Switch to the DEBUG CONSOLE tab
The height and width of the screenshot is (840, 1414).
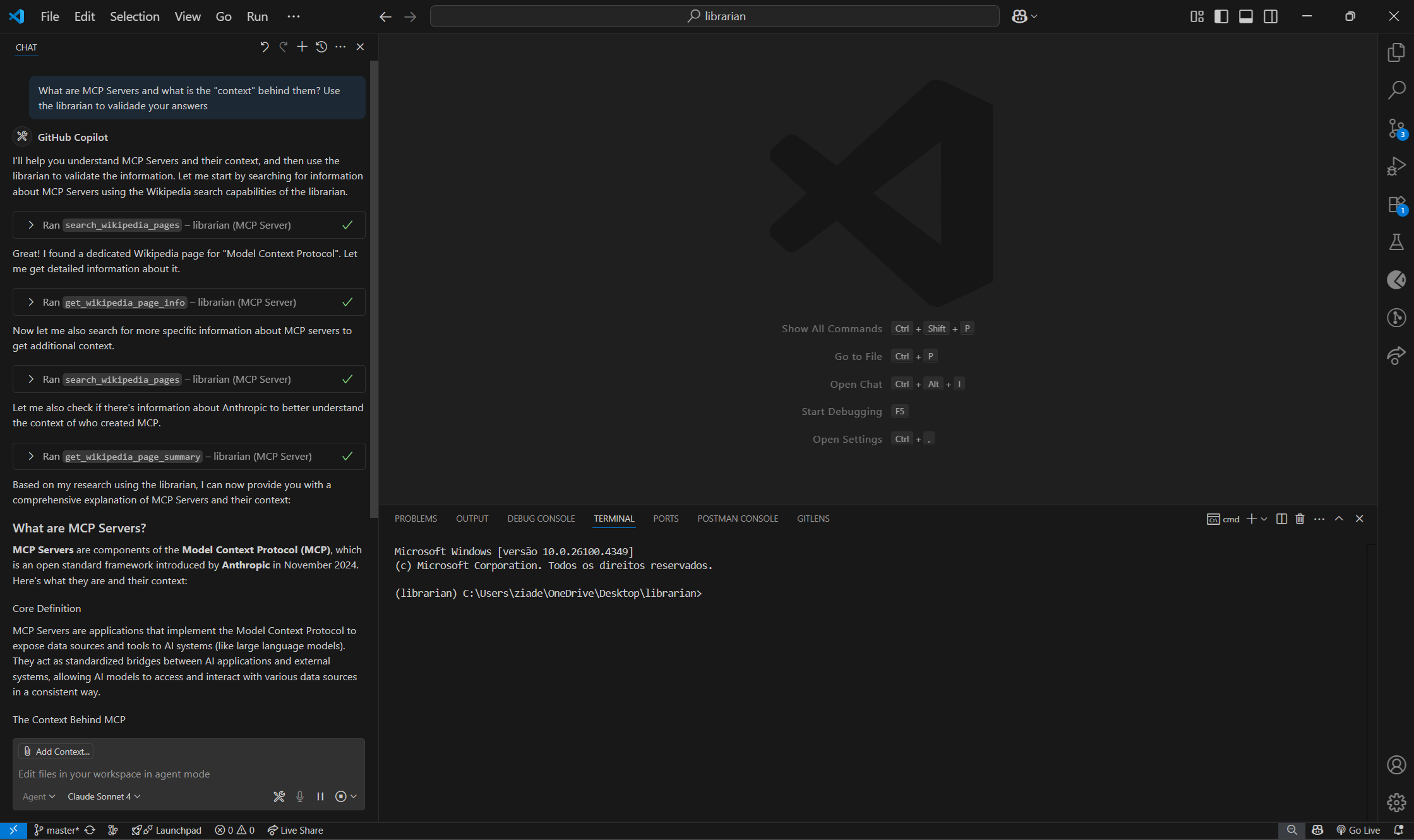click(x=541, y=519)
